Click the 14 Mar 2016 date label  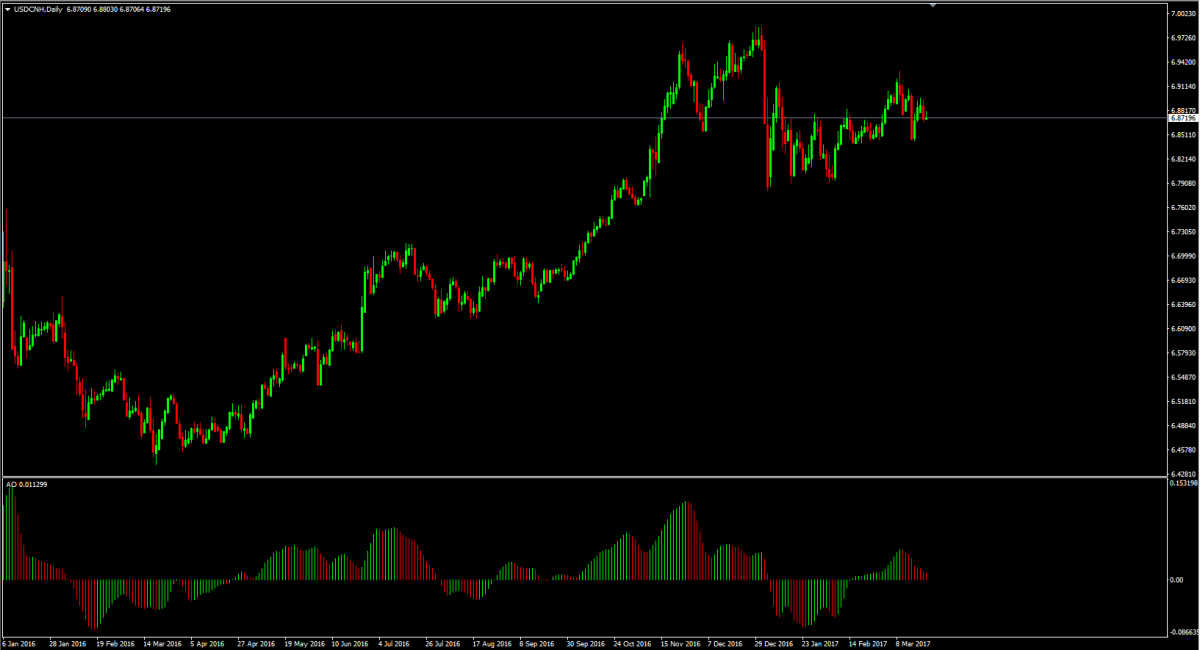pos(162,644)
